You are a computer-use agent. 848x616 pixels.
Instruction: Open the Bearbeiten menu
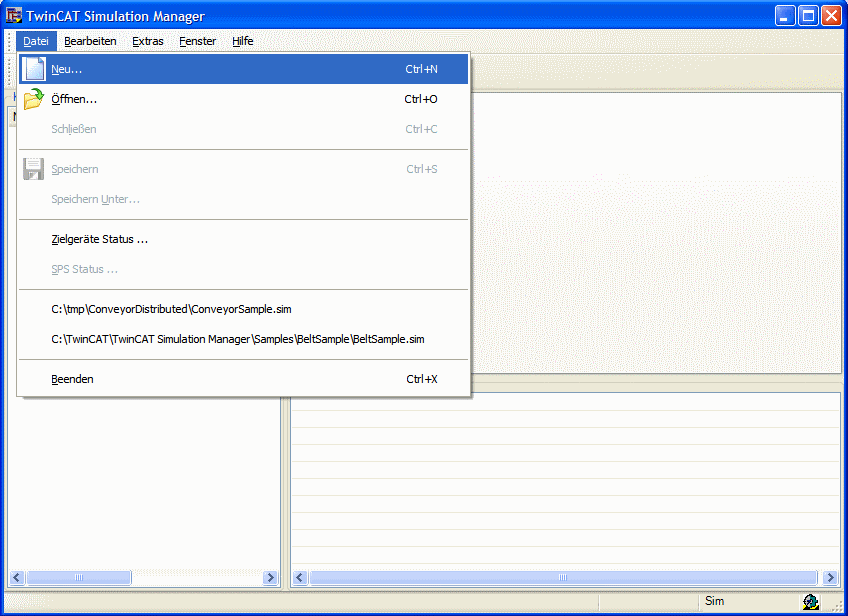90,41
